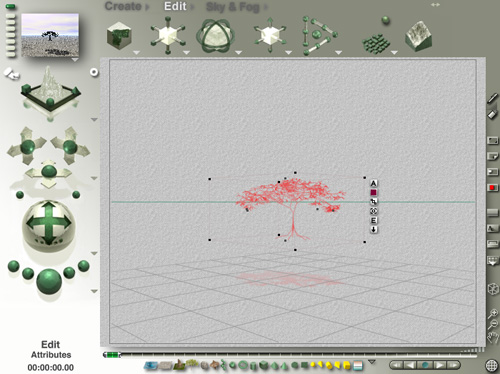Expand the Rotate tool options triangle
This screenshot has height=374, width=500.
(238, 53)
